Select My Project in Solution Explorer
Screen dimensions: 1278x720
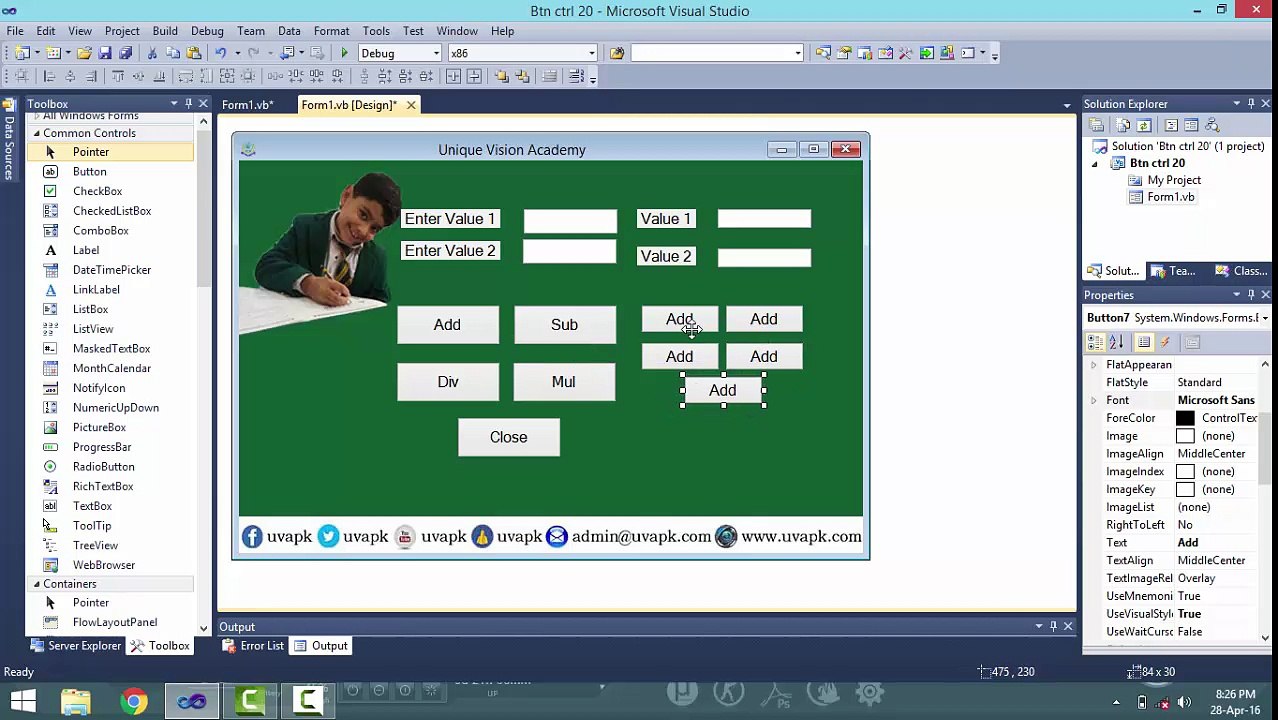1174,180
